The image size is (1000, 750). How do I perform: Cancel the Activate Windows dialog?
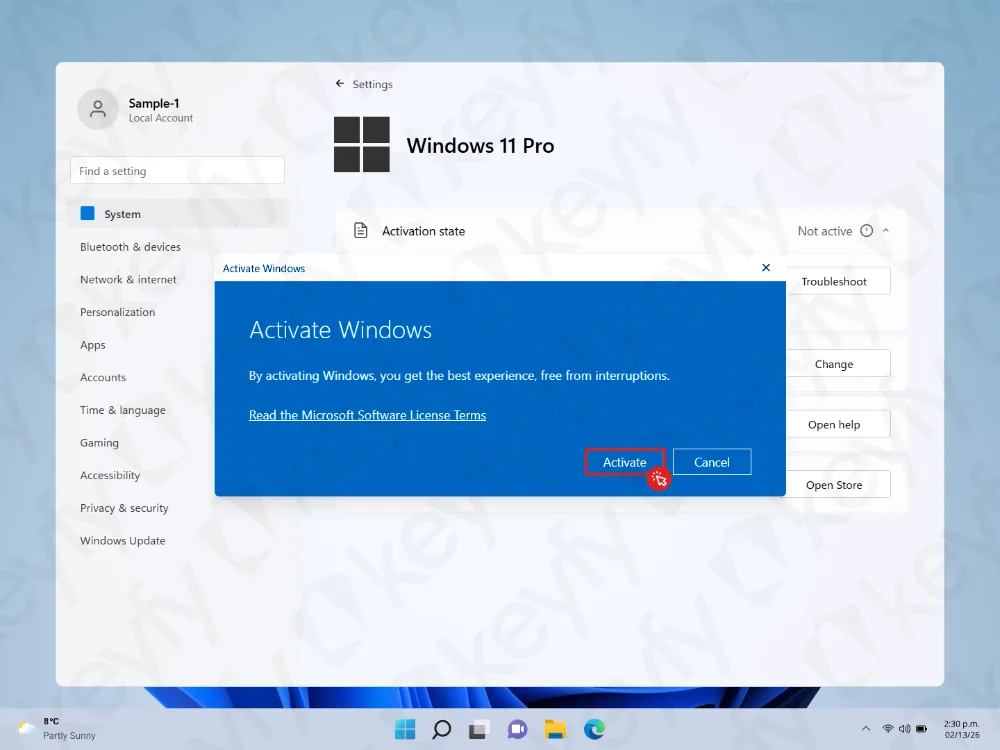[x=712, y=462]
